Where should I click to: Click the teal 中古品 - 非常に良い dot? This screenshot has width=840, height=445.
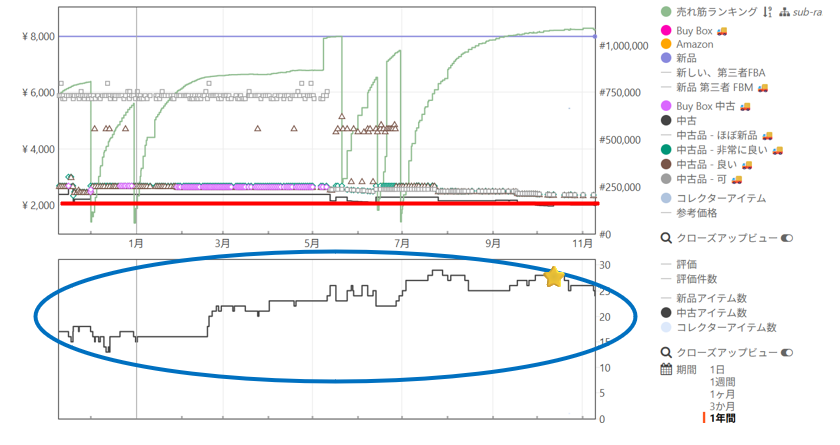point(666,150)
